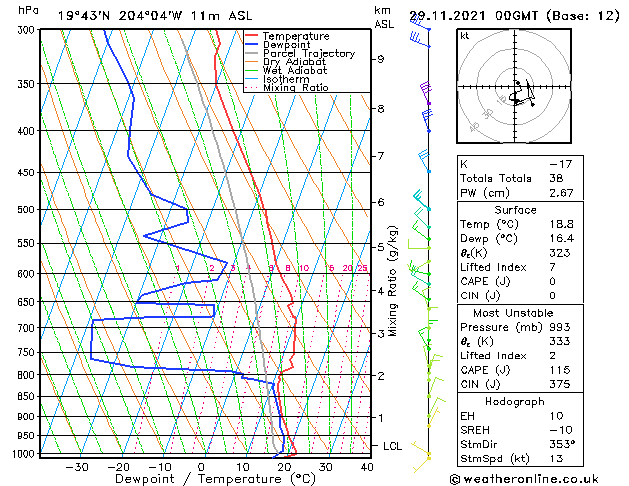This screenshot has width=629, height=486.
Task: Click the pink mixing ratio label '1'
Action: [178, 268]
